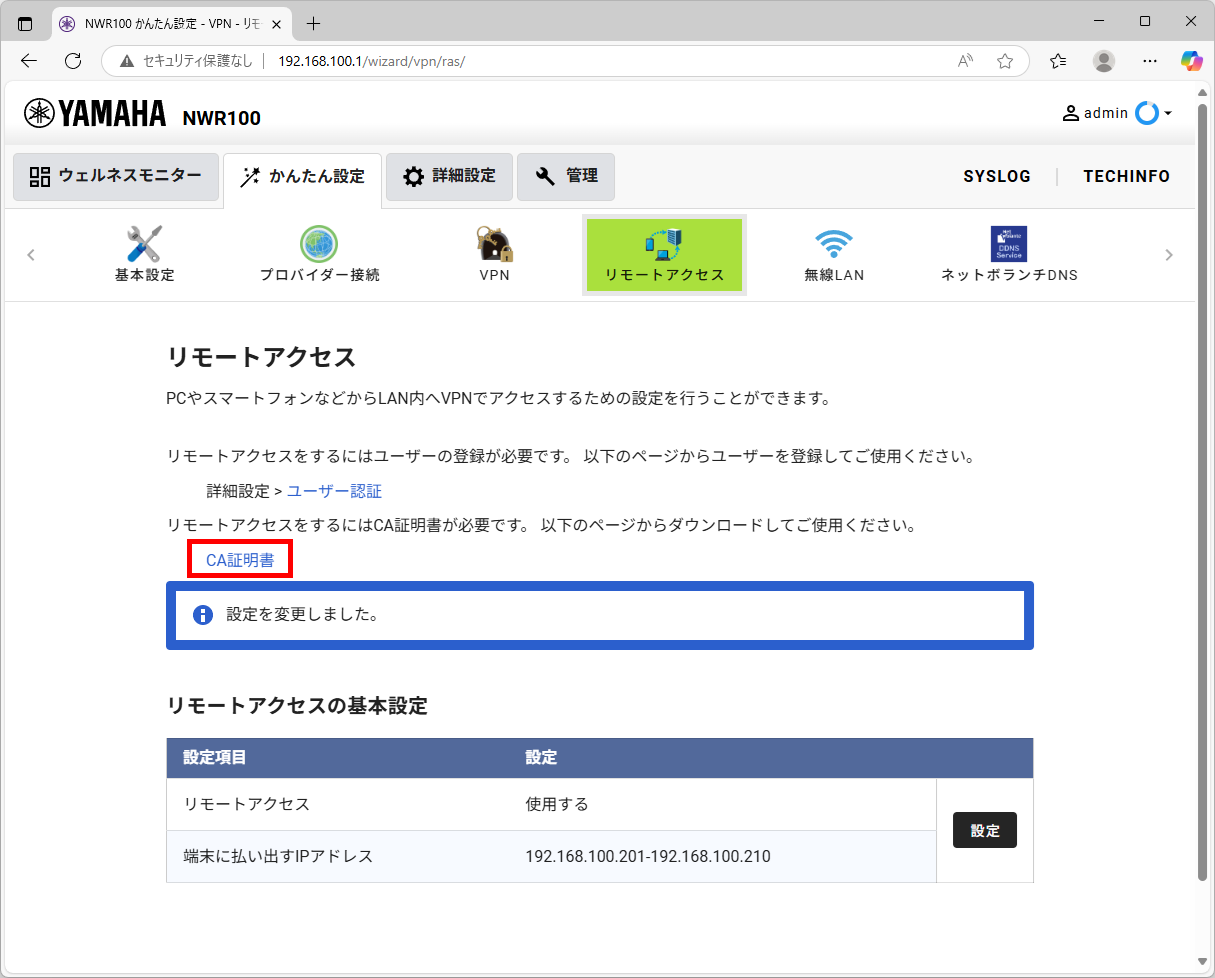Screen dimensions: 1215x978
Task: Open the admin account dropdown arrow
Action: click(x=1166, y=113)
